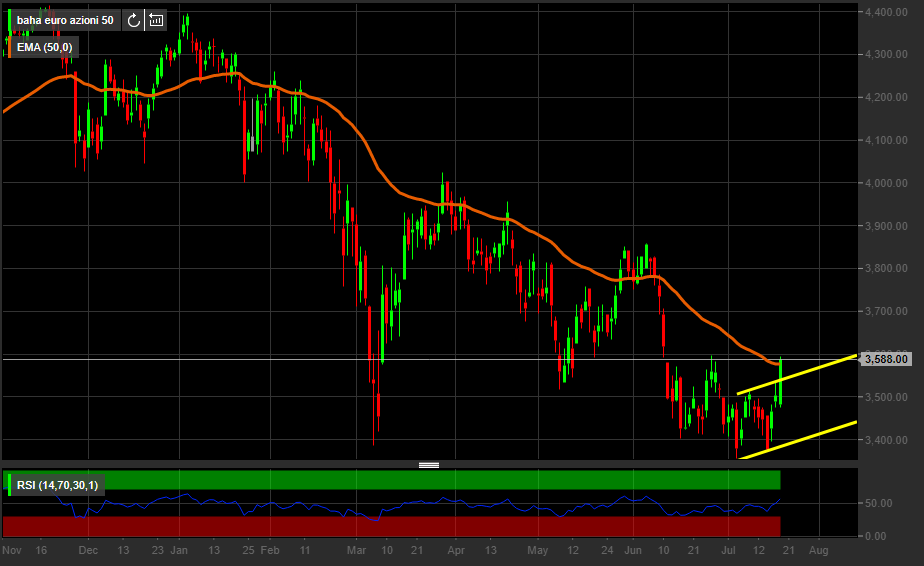Click the chart reset icon beside refresh
The image size is (924, 566).
coord(156,20)
